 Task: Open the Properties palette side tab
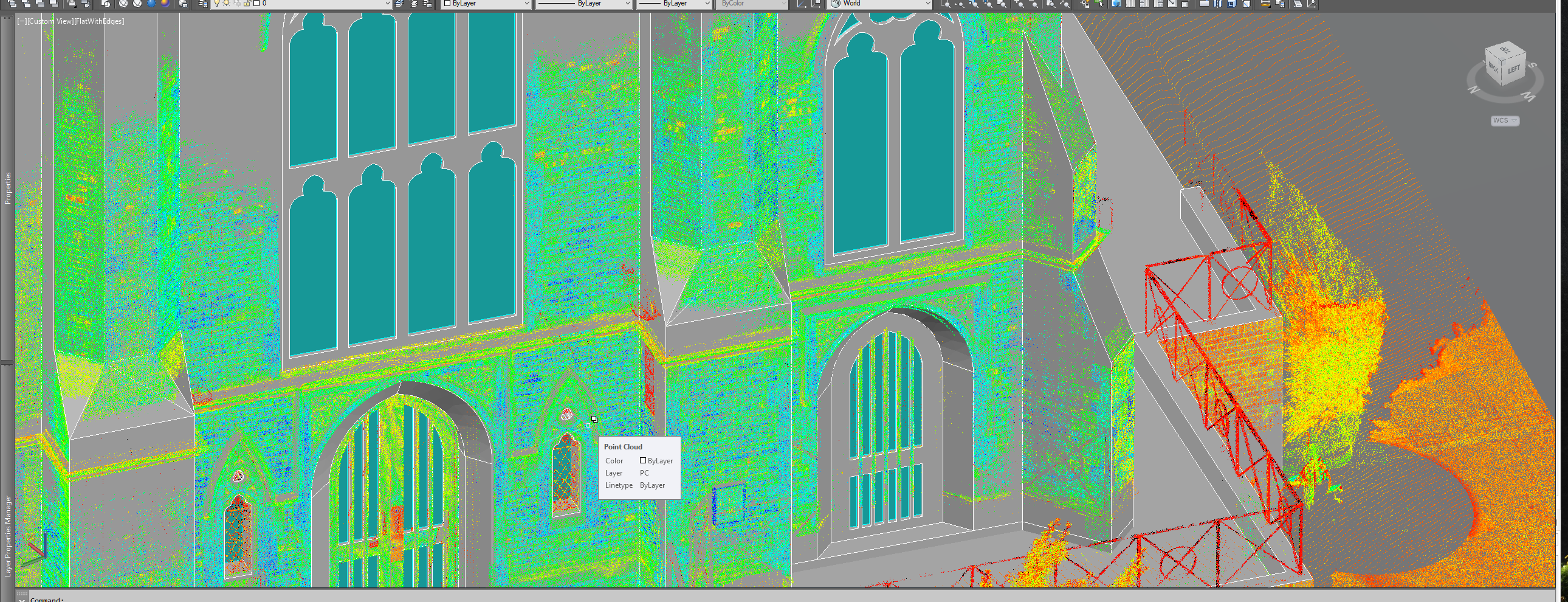7,188
